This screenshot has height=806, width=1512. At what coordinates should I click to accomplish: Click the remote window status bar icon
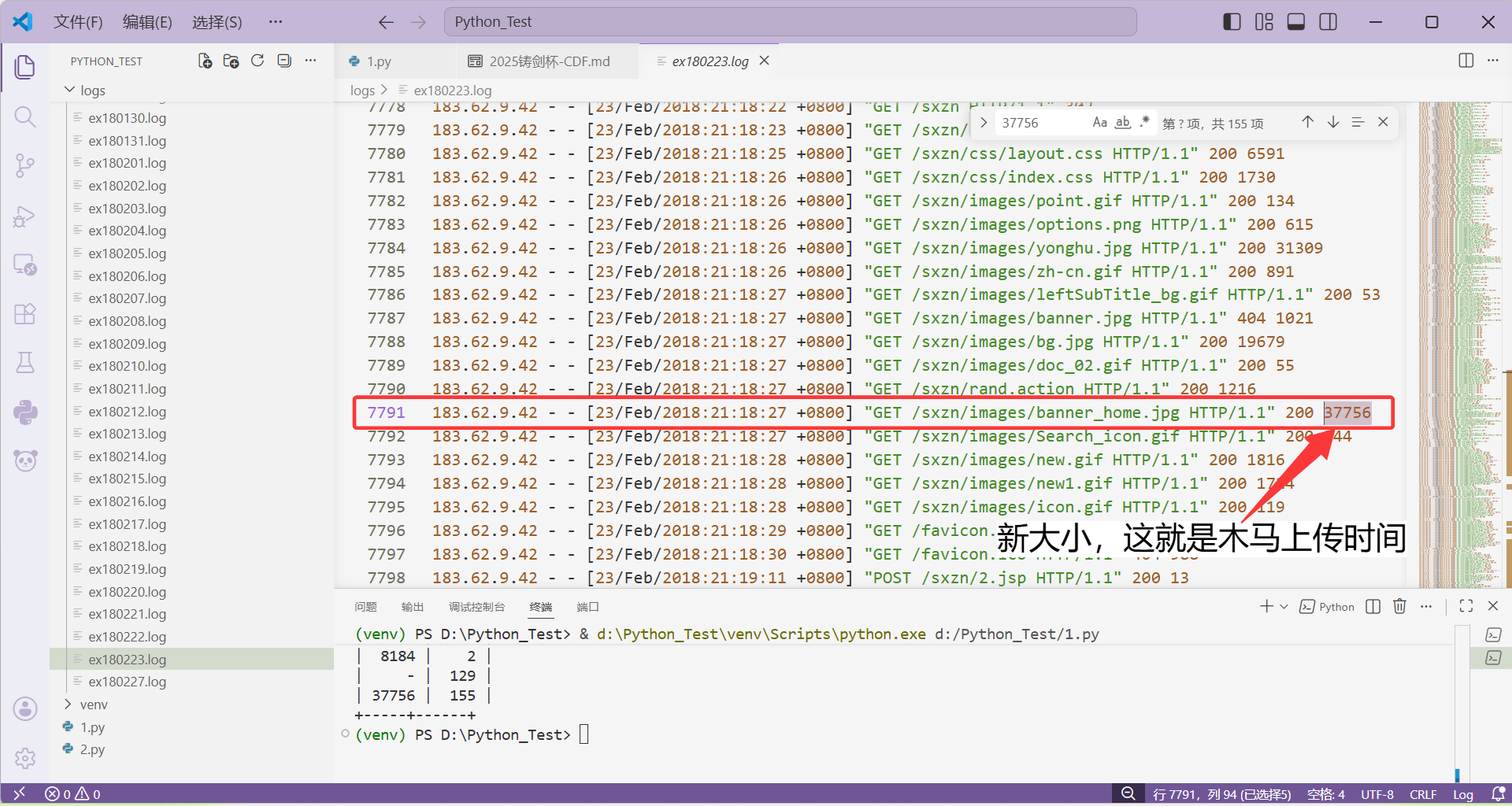pos(20,794)
